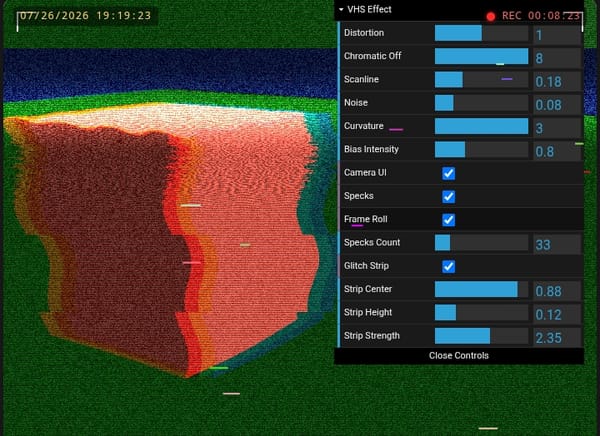600x436 pixels.
Task: Adjust the Strip Center slider
Action: pyautogui.click(x=481, y=290)
